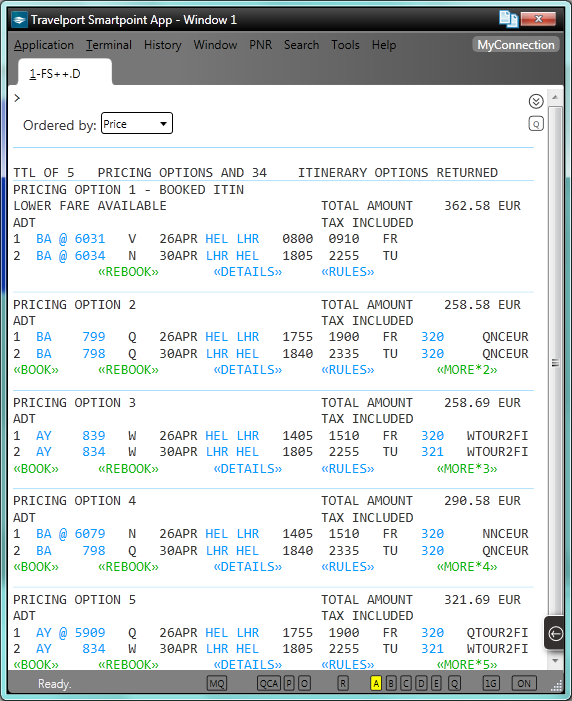Click the 1G status bar indicator

pyautogui.click(x=491, y=684)
